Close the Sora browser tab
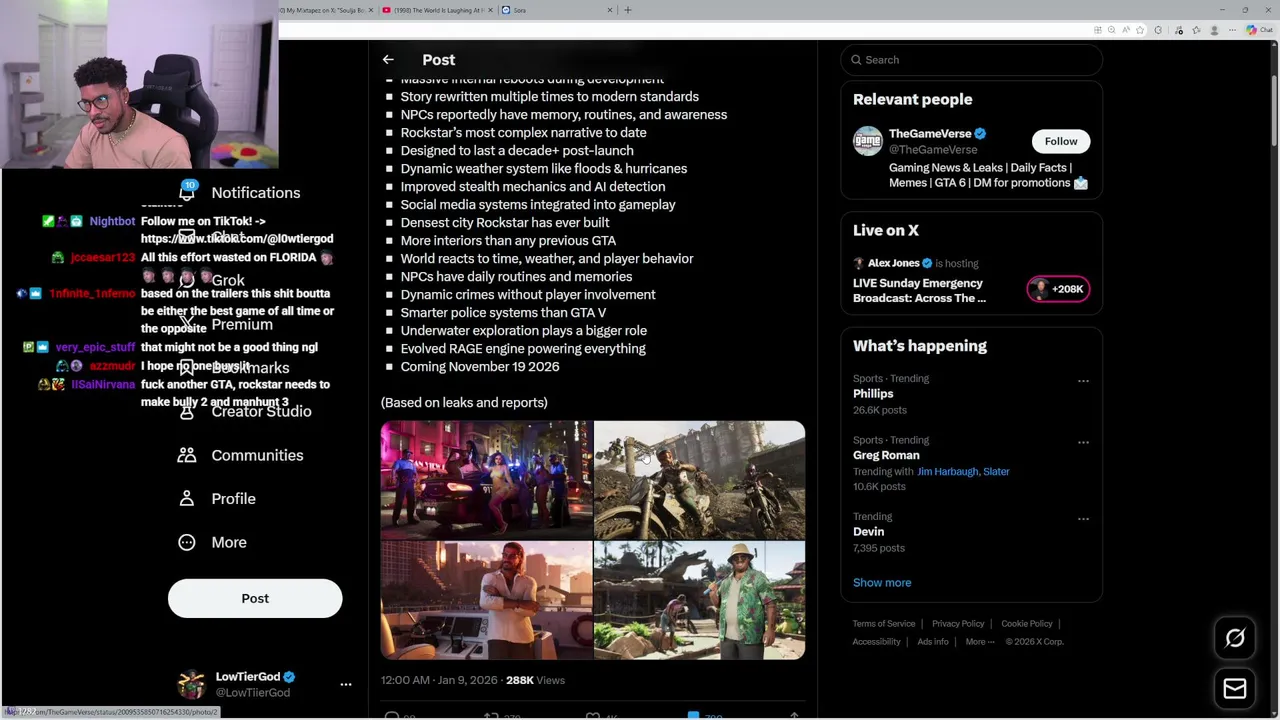The image size is (1280, 720). point(609,10)
